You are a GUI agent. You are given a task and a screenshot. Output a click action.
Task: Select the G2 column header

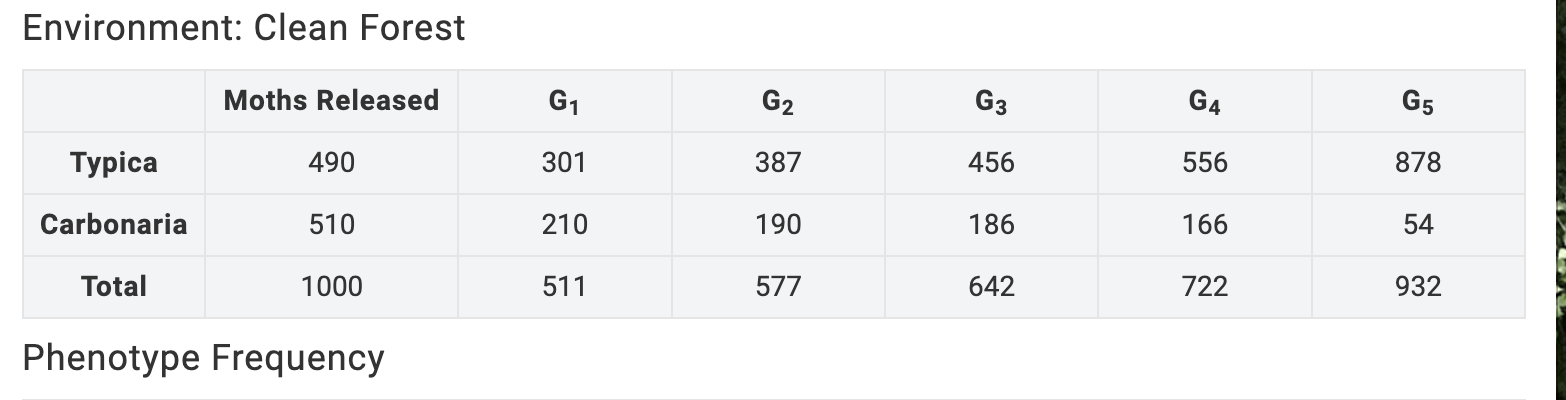coord(778,102)
